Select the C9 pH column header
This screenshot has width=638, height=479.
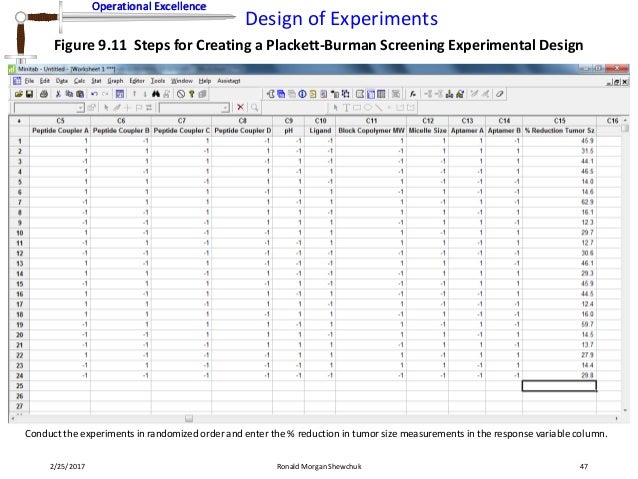pyautogui.click(x=288, y=120)
